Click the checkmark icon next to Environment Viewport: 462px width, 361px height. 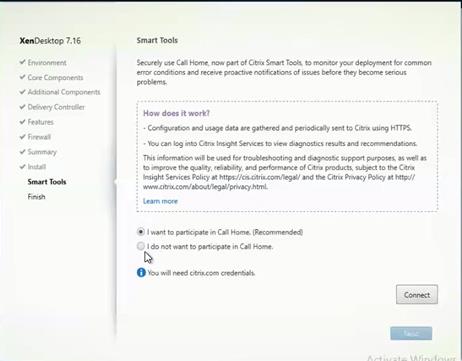tap(22, 62)
